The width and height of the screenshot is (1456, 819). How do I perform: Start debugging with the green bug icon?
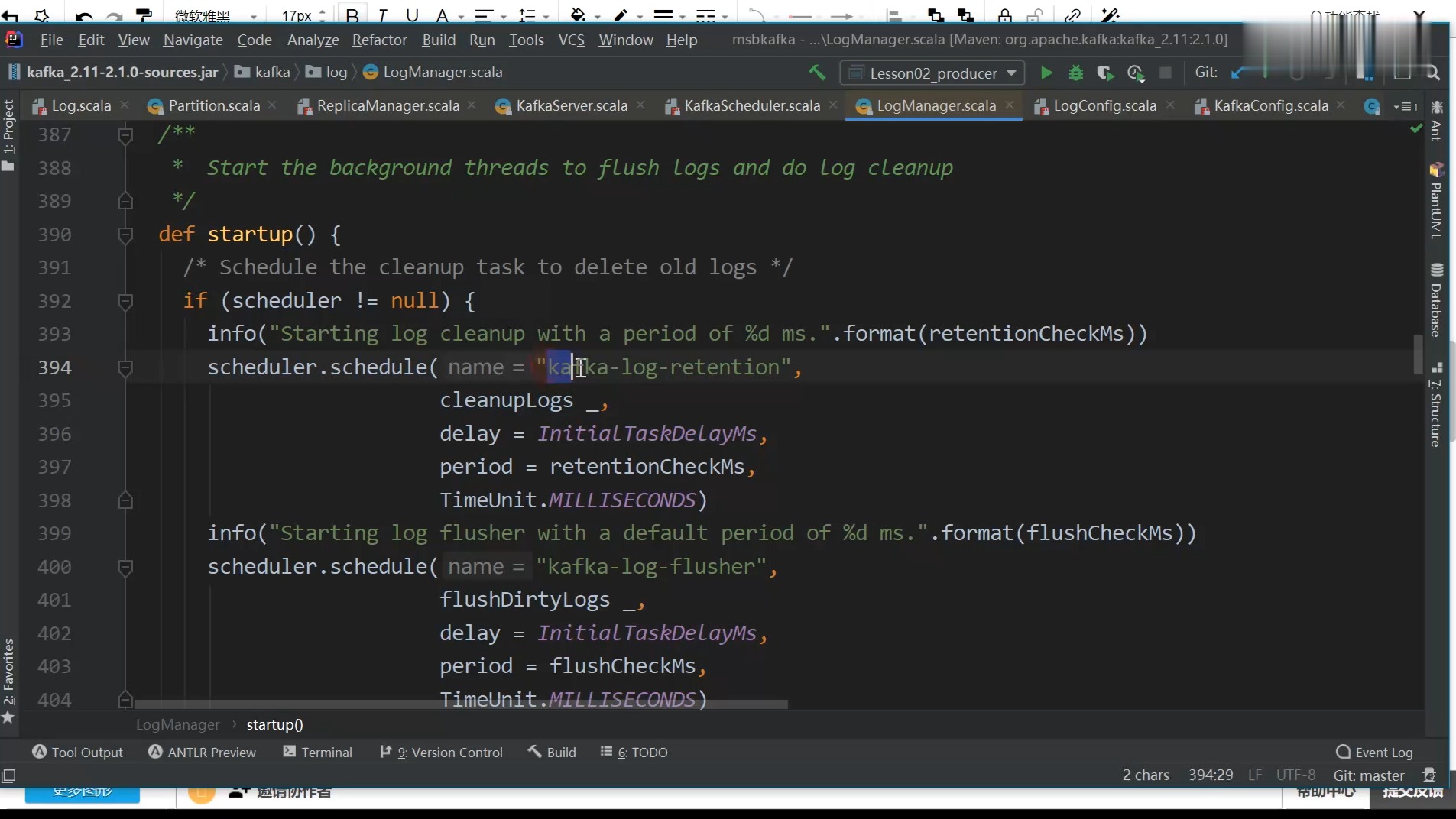(x=1076, y=73)
